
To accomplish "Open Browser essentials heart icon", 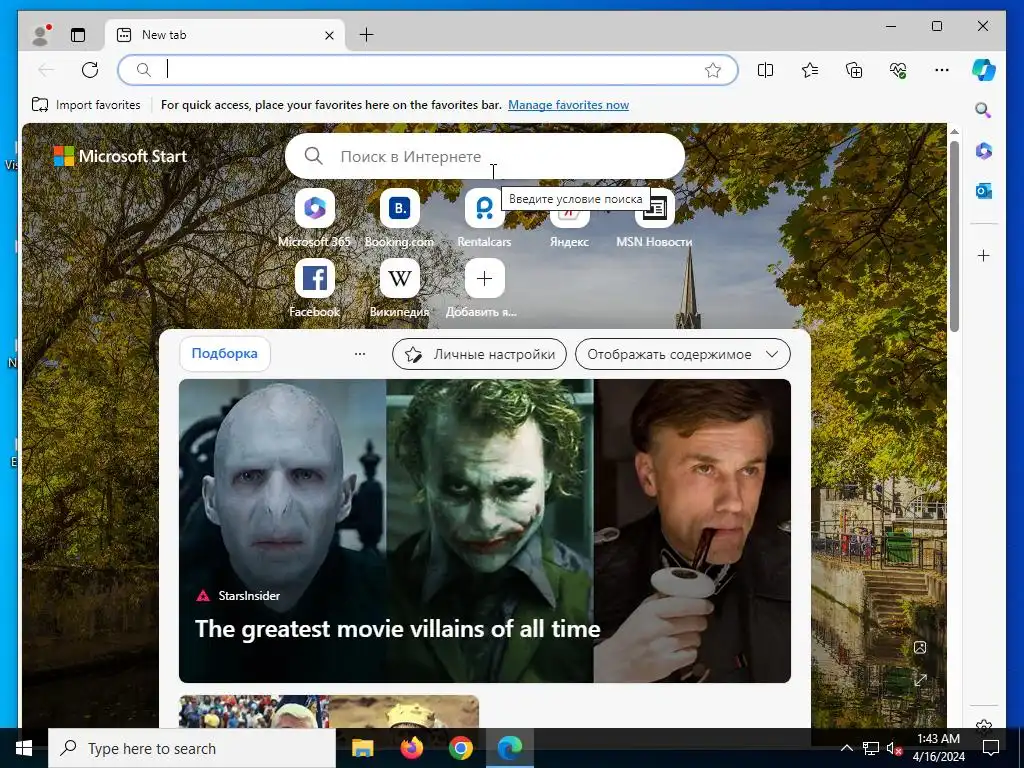I will coord(898,70).
